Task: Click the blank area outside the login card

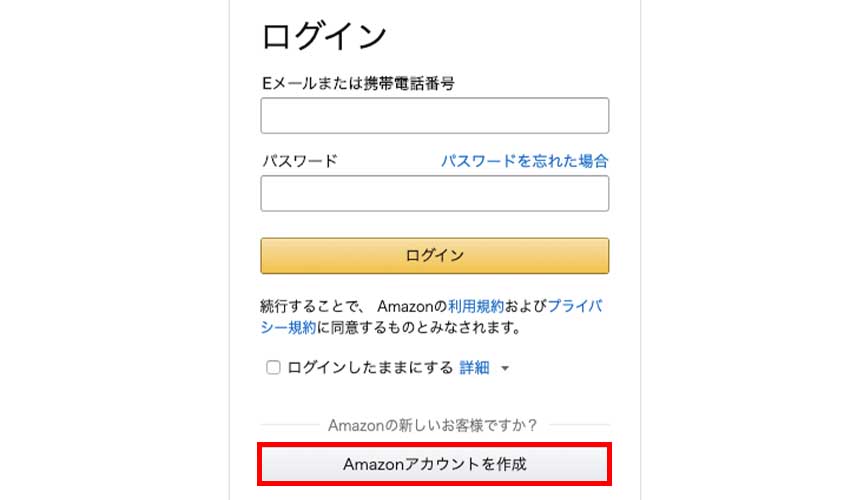Action: [110, 250]
